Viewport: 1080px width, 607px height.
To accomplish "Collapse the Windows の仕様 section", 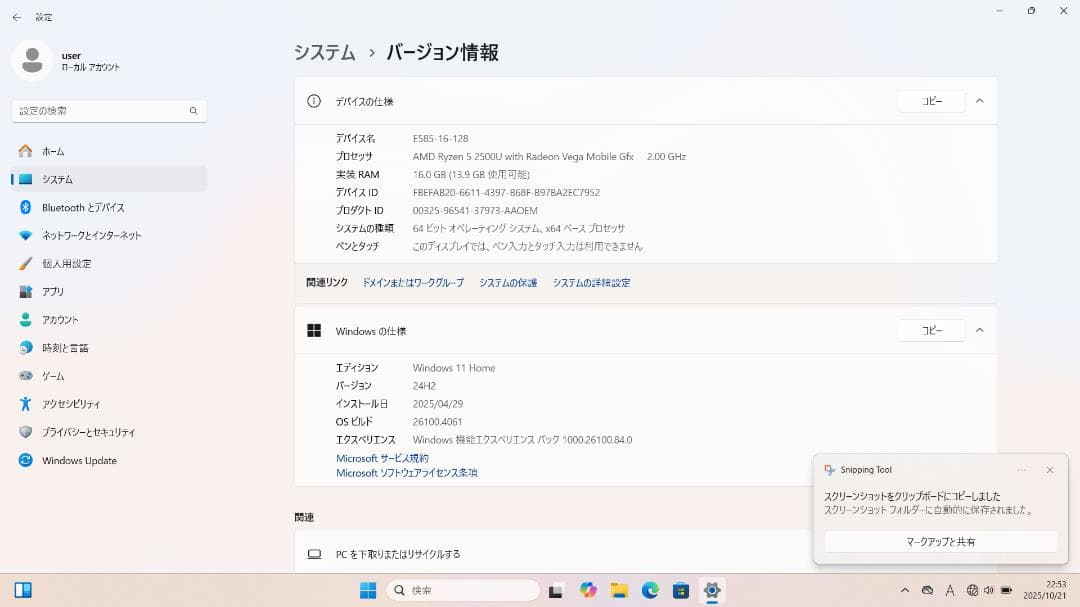I will [979, 331].
